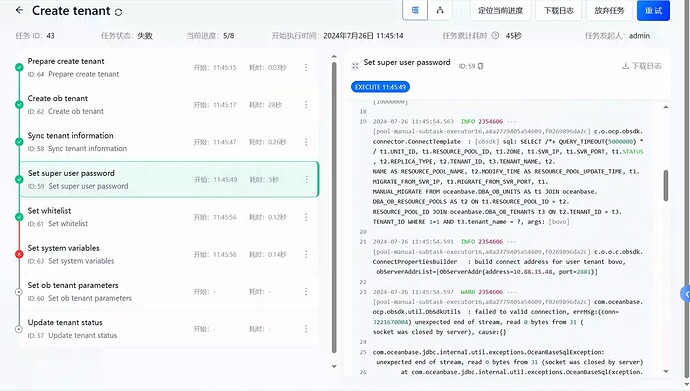The width and height of the screenshot is (690, 391).
Task: Click the 任务发起人 admin text
Action: click(x=617, y=36)
